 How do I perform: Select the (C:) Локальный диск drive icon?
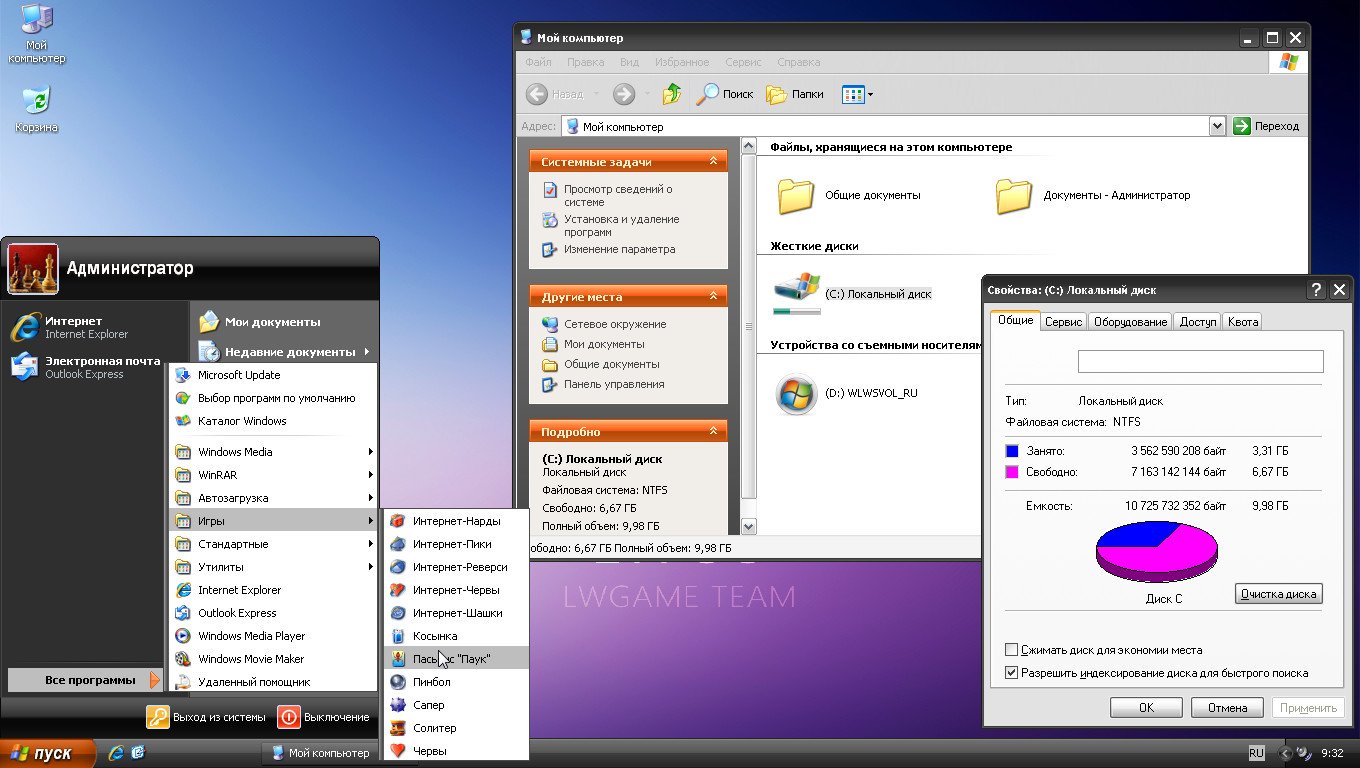pos(796,292)
